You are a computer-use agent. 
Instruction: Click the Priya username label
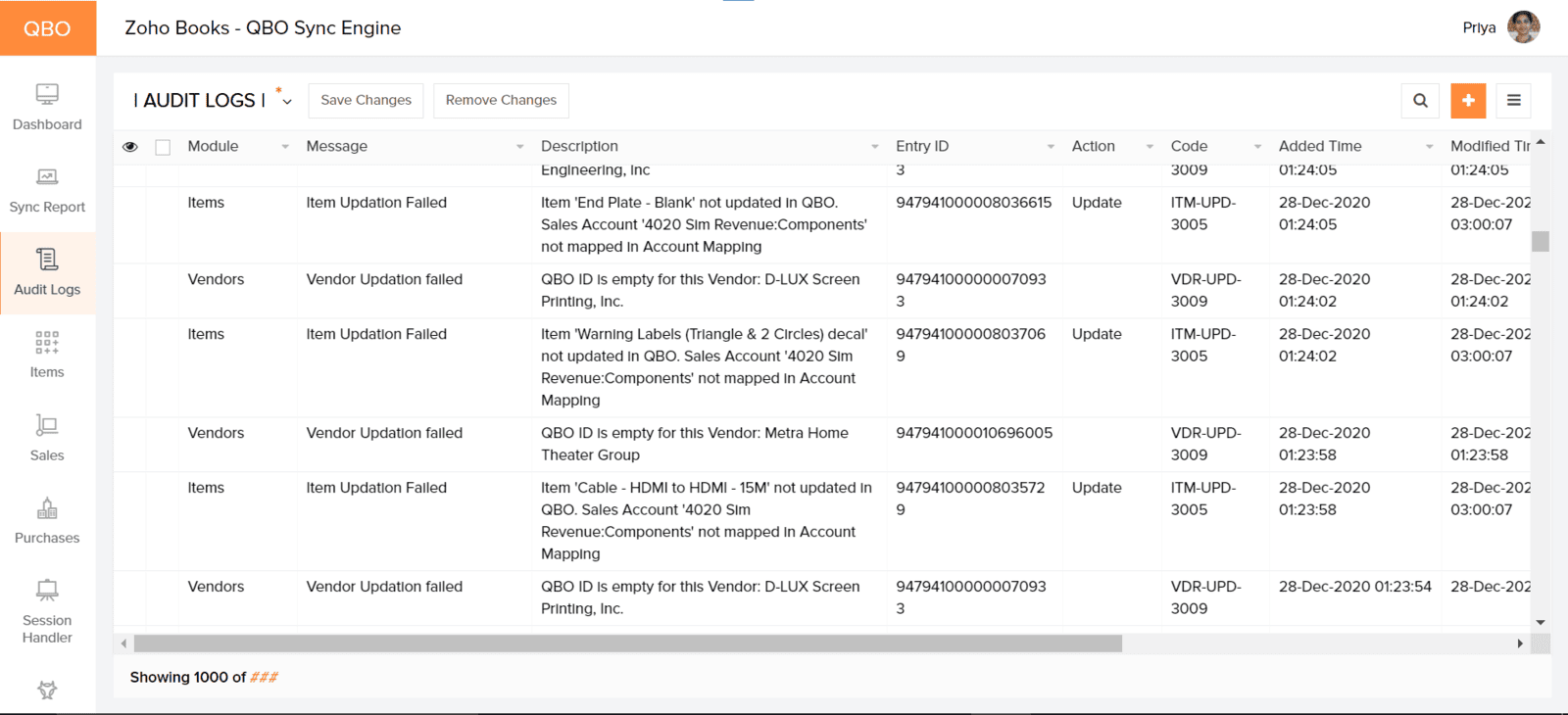[x=1479, y=27]
